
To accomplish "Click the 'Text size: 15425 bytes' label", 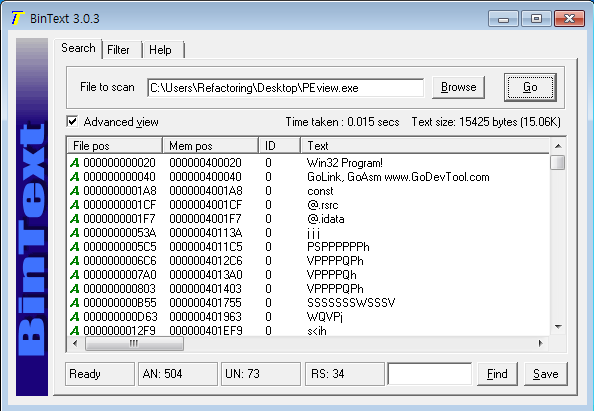I will [486, 122].
